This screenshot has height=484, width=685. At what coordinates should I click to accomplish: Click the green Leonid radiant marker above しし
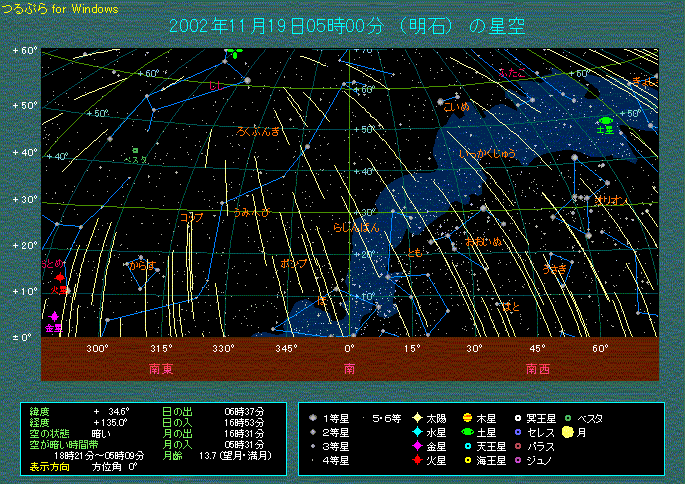(234, 52)
